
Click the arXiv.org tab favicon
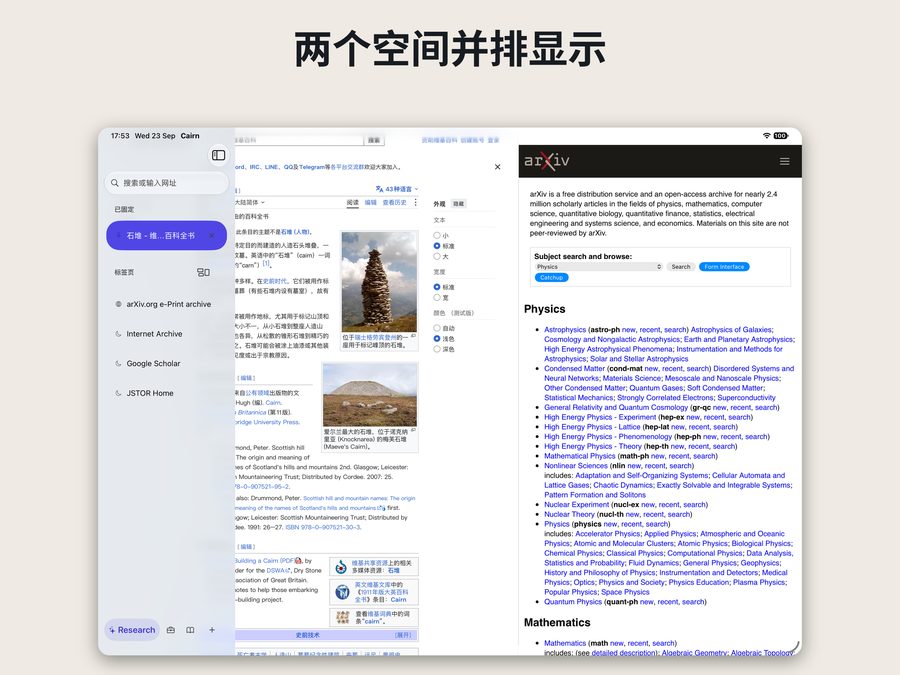click(118, 304)
